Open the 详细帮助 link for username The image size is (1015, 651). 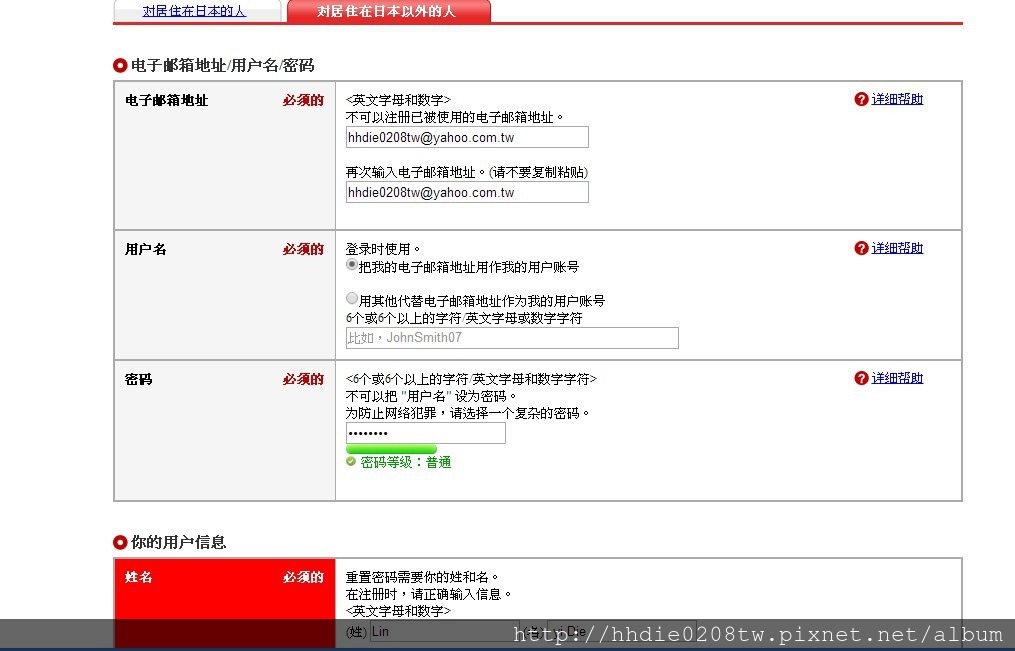pyautogui.click(x=897, y=248)
